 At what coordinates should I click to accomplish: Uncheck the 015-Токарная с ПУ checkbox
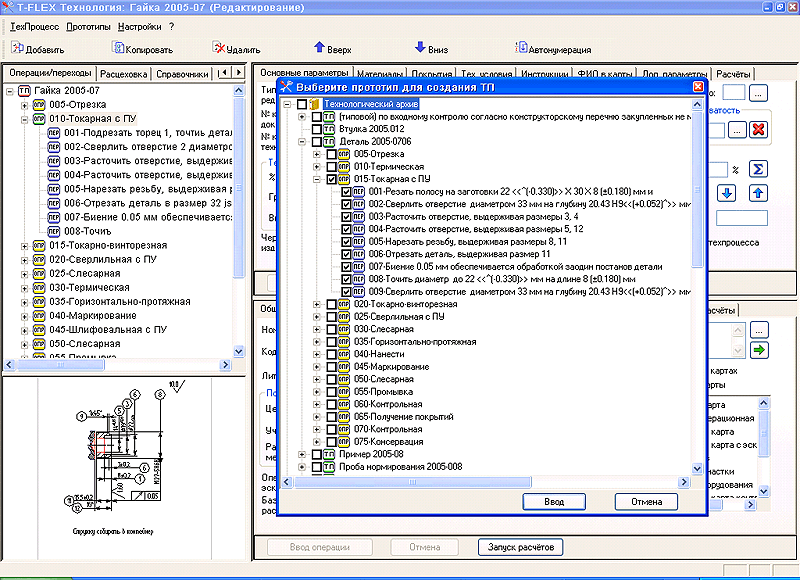pos(331,179)
